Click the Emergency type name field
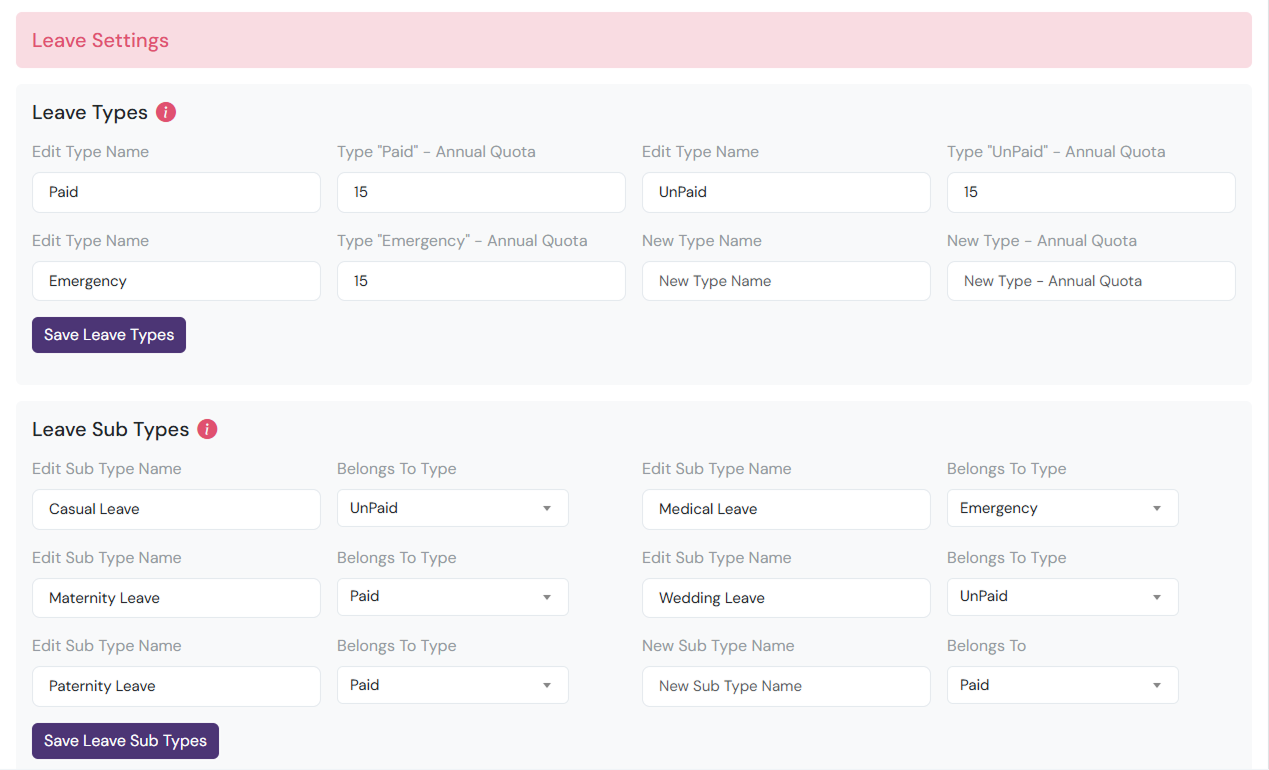 click(x=176, y=281)
